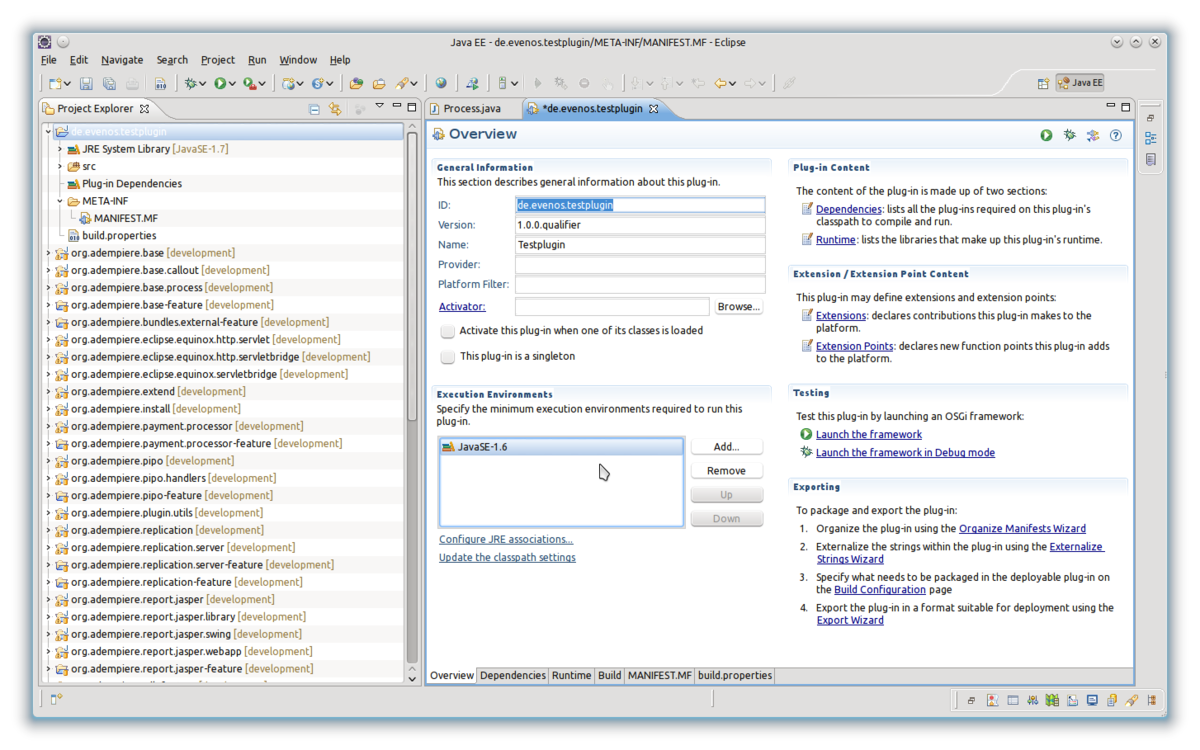
Task: Open the Navigate menu
Action: click(x=122, y=60)
